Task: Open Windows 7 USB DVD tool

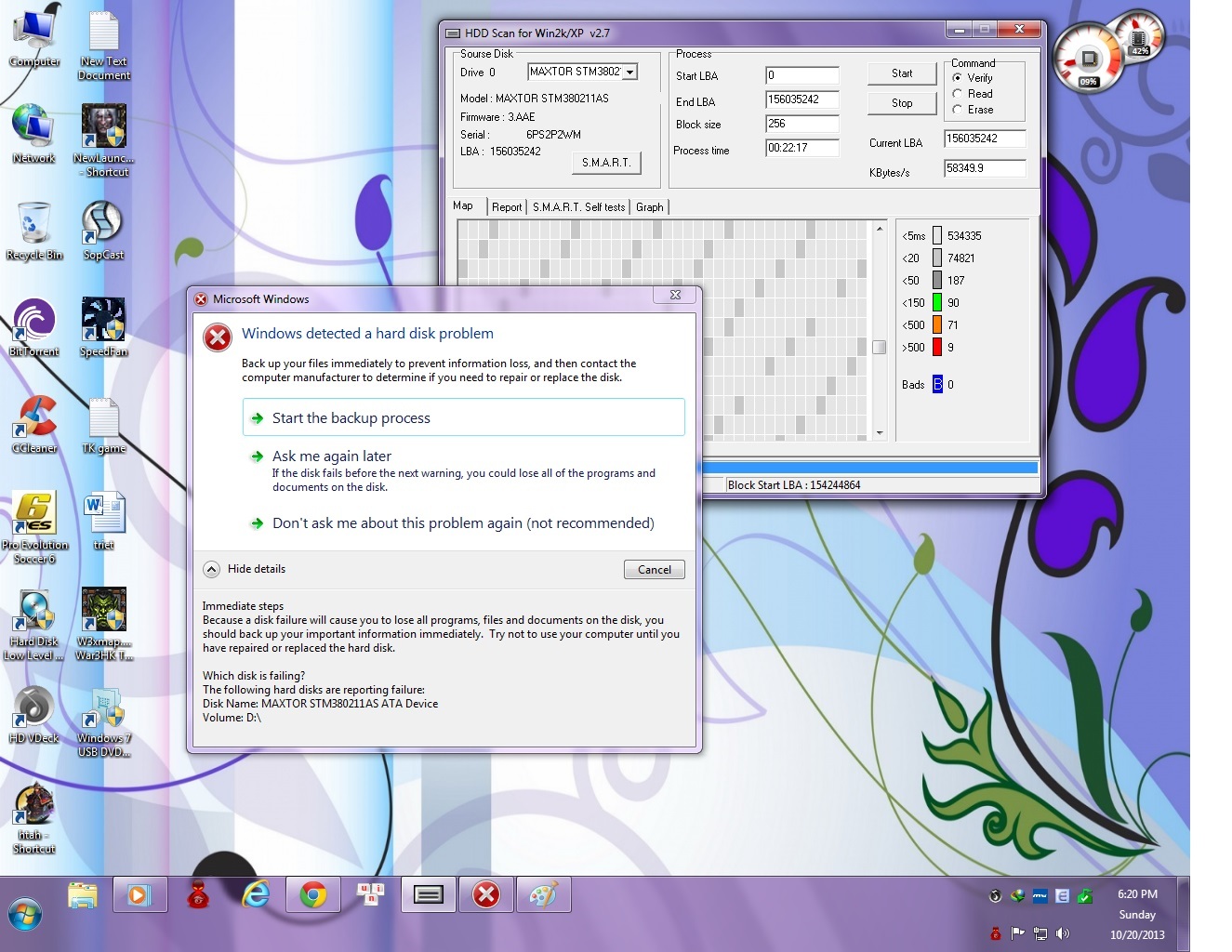Action: pyautogui.click(x=103, y=721)
